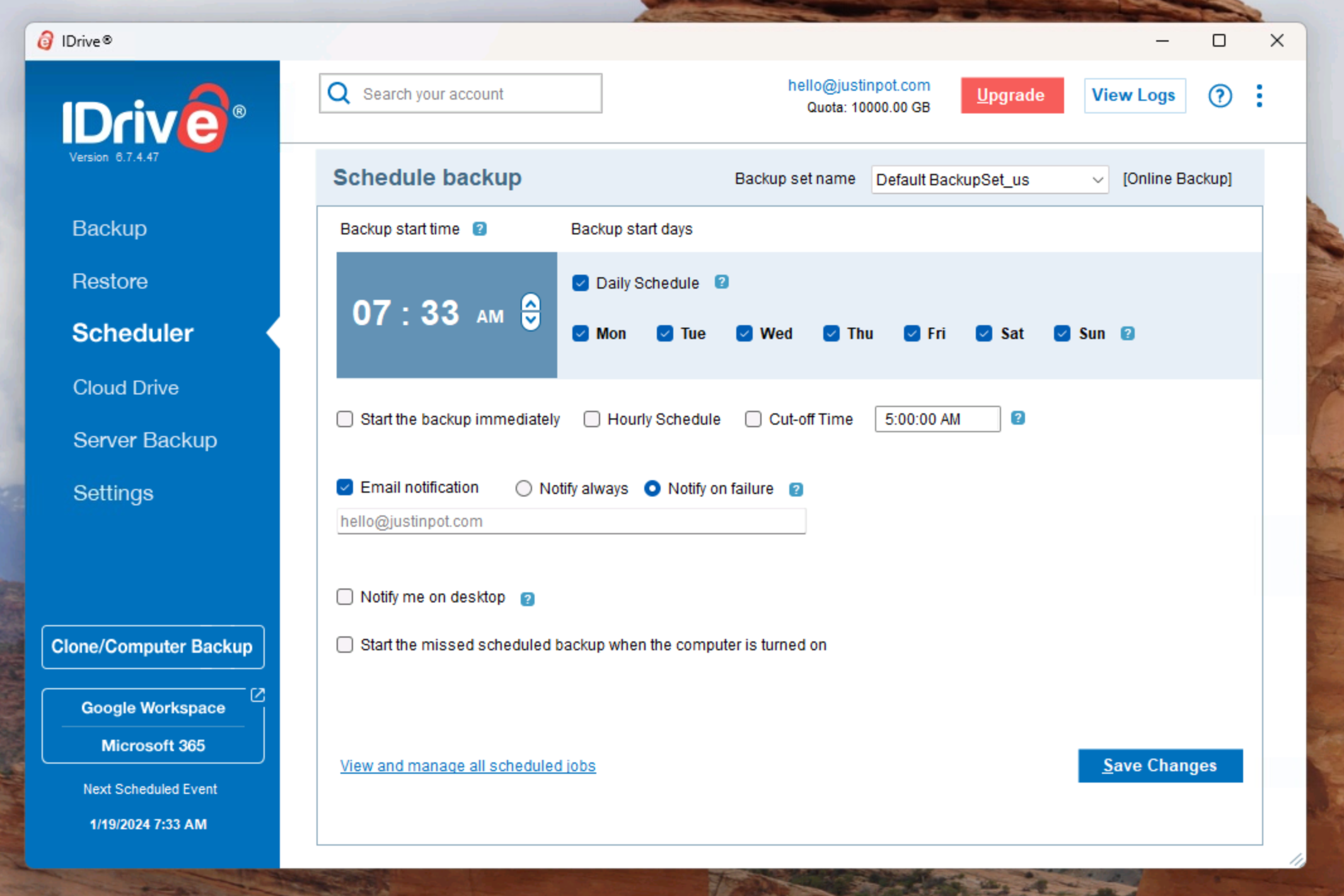Uncheck Daily Schedule checkbox
Viewport: 1344px width, 896px height.
coord(581,283)
